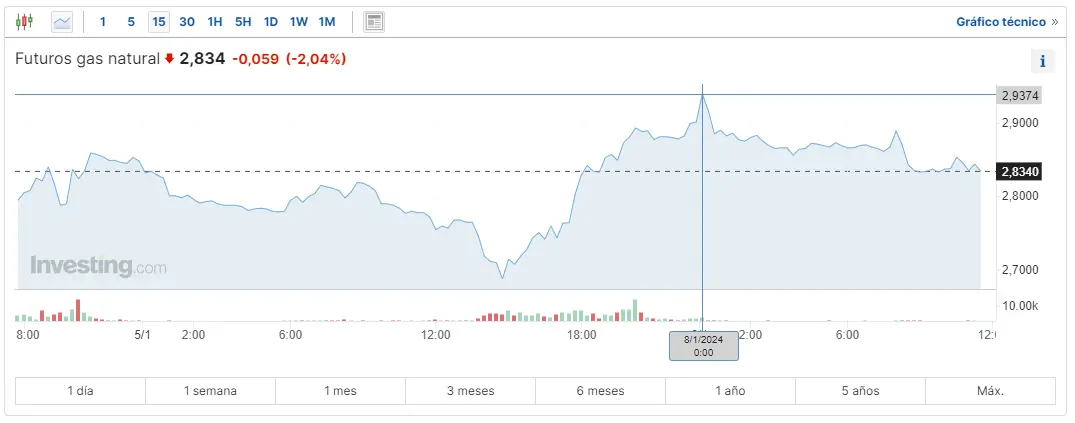Click the Máx. range button
This screenshot has width=1075, height=423.
click(x=990, y=391)
